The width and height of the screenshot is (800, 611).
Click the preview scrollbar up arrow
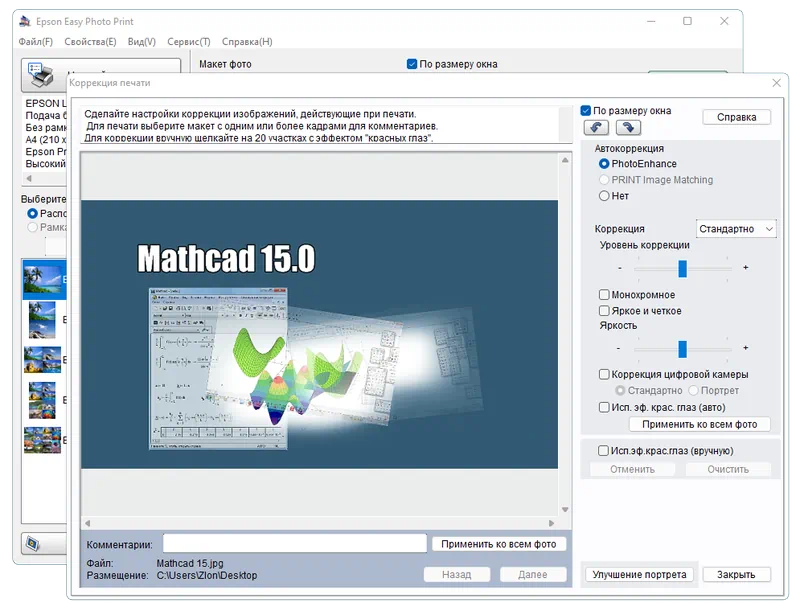tap(565, 160)
